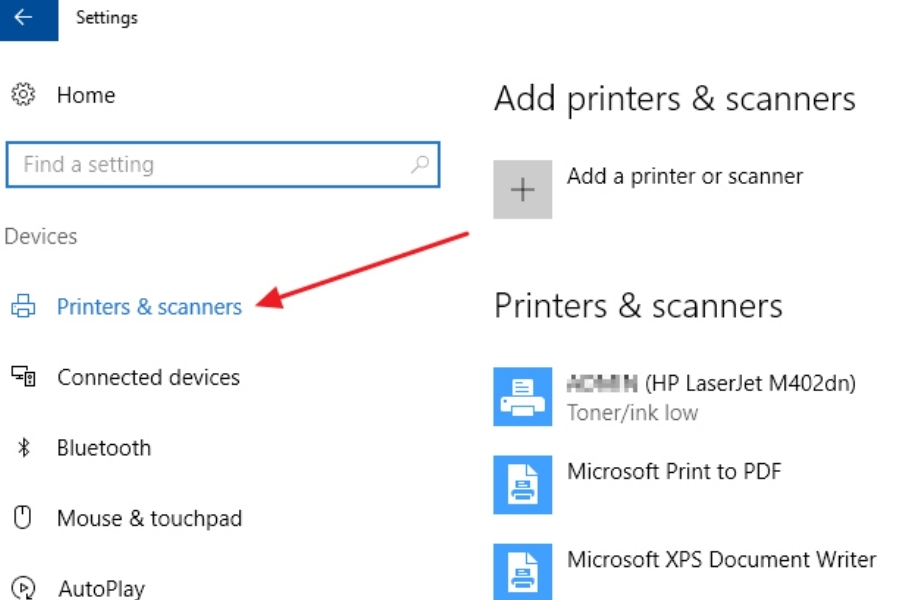Click the 'Add a printer or scanner' text

coord(684,177)
